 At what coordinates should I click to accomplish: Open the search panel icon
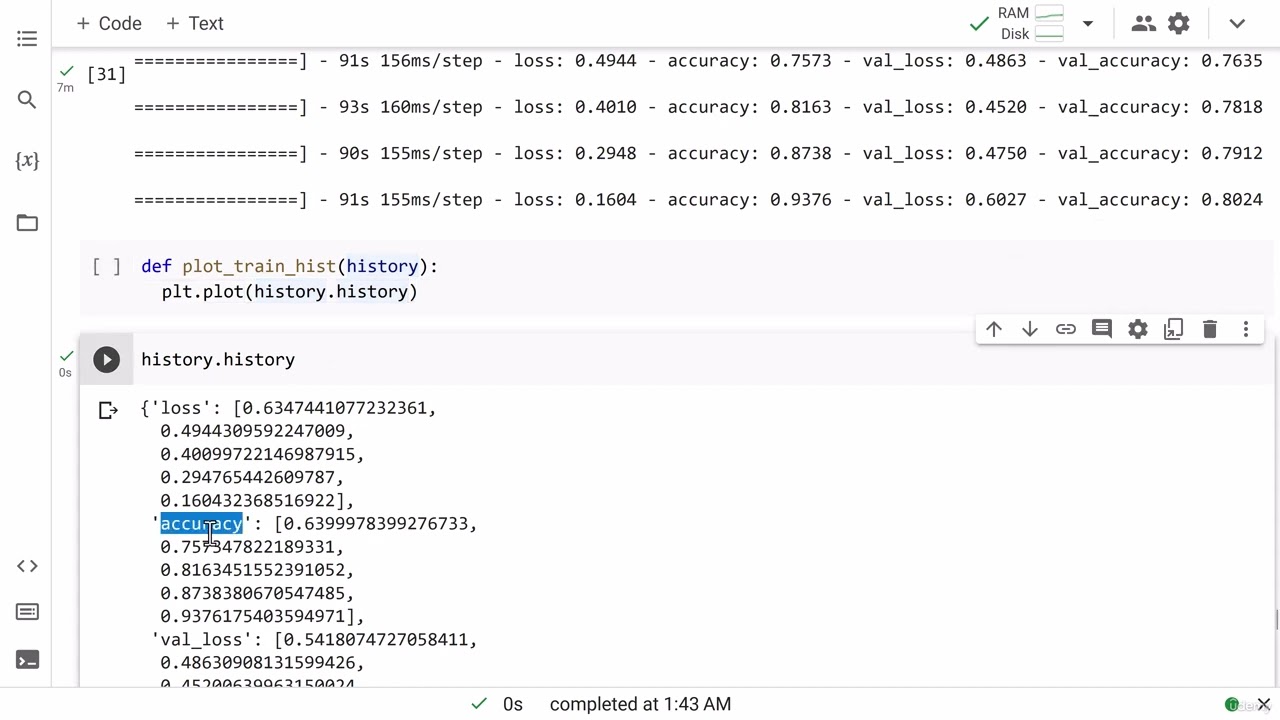click(27, 100)
